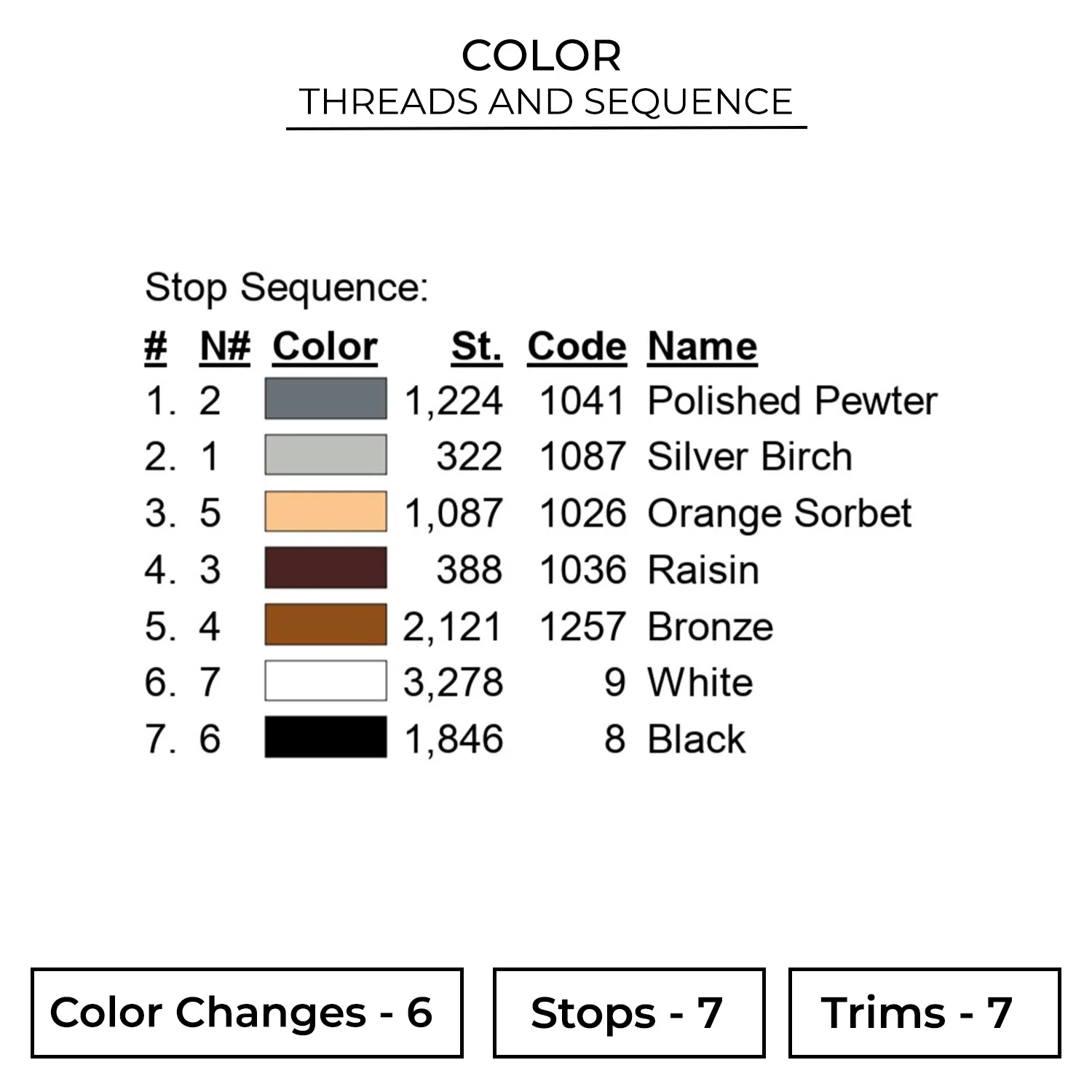1092x1092 pixels.
Task: Click the Stop Sequence label
Action: pyautogui.click(x=287, y=287)
